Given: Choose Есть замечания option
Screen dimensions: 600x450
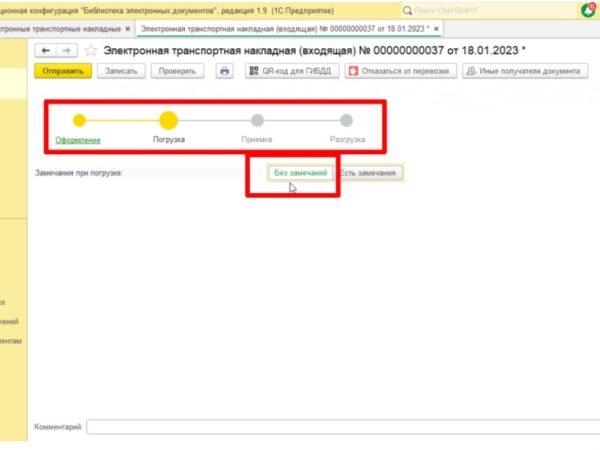Looking at the screenshot, I should 368,173.
